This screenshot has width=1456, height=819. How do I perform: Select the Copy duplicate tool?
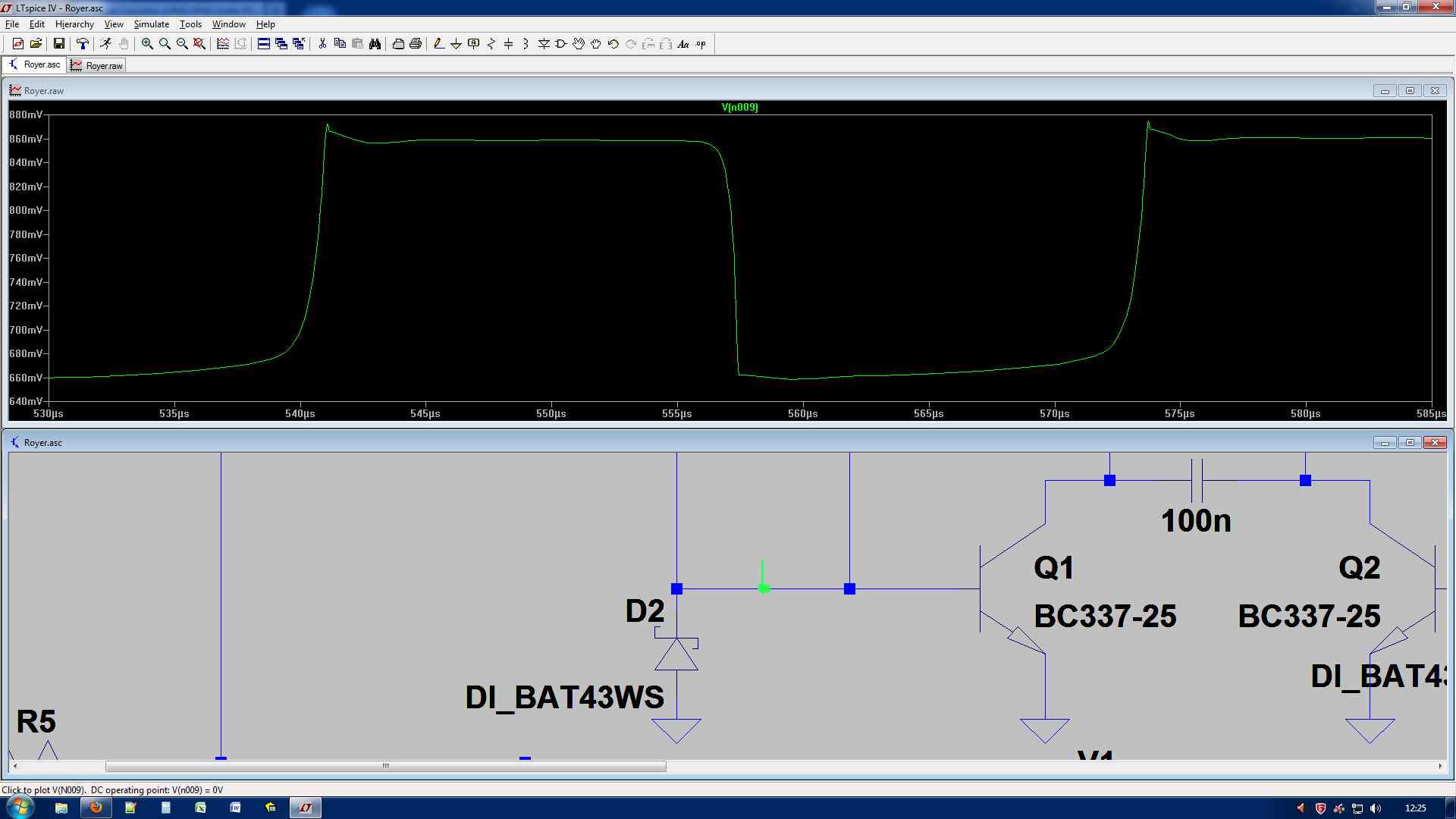[x=340, y=44]
